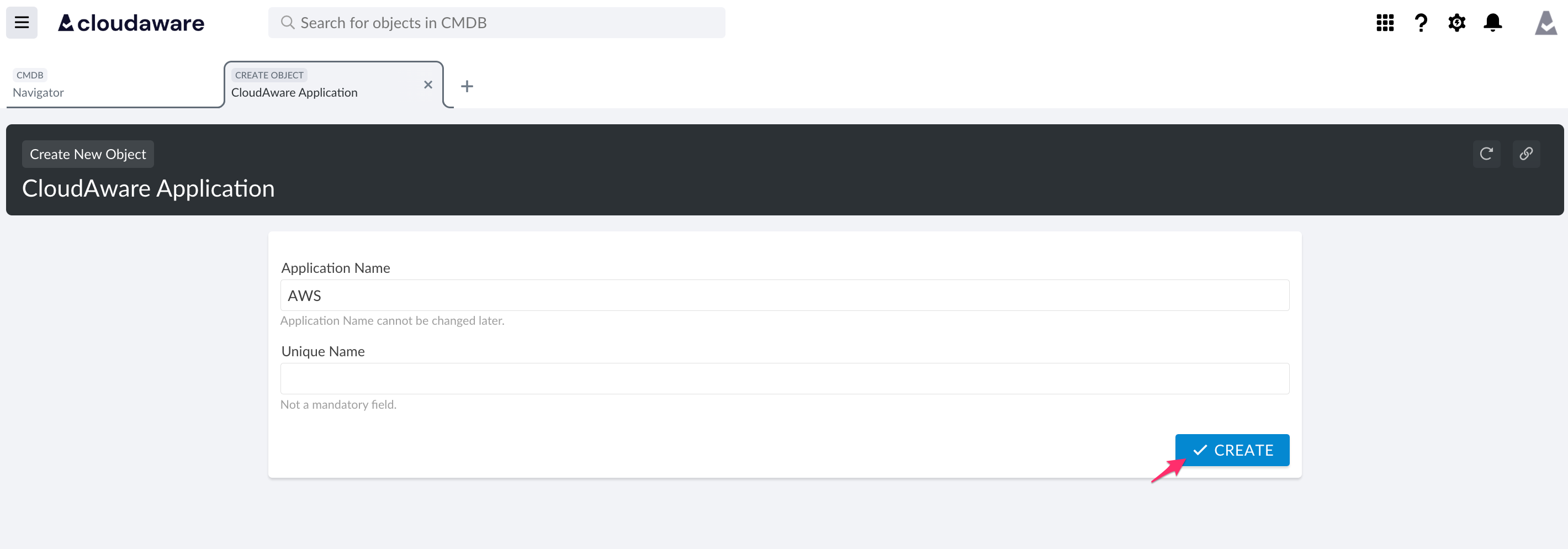Open help via question mark icon
Image resolution: width=1568 pixels, height=549 pixels.
pos(1421,23)
